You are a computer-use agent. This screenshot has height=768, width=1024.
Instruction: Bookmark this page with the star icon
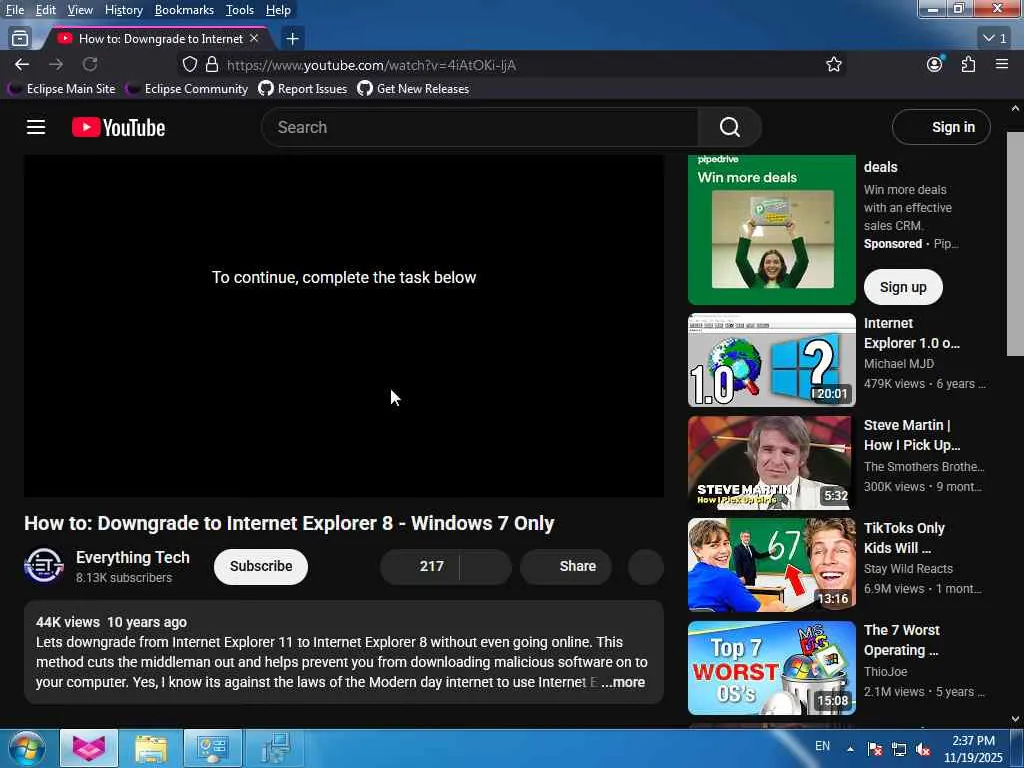tap(833, 65)
